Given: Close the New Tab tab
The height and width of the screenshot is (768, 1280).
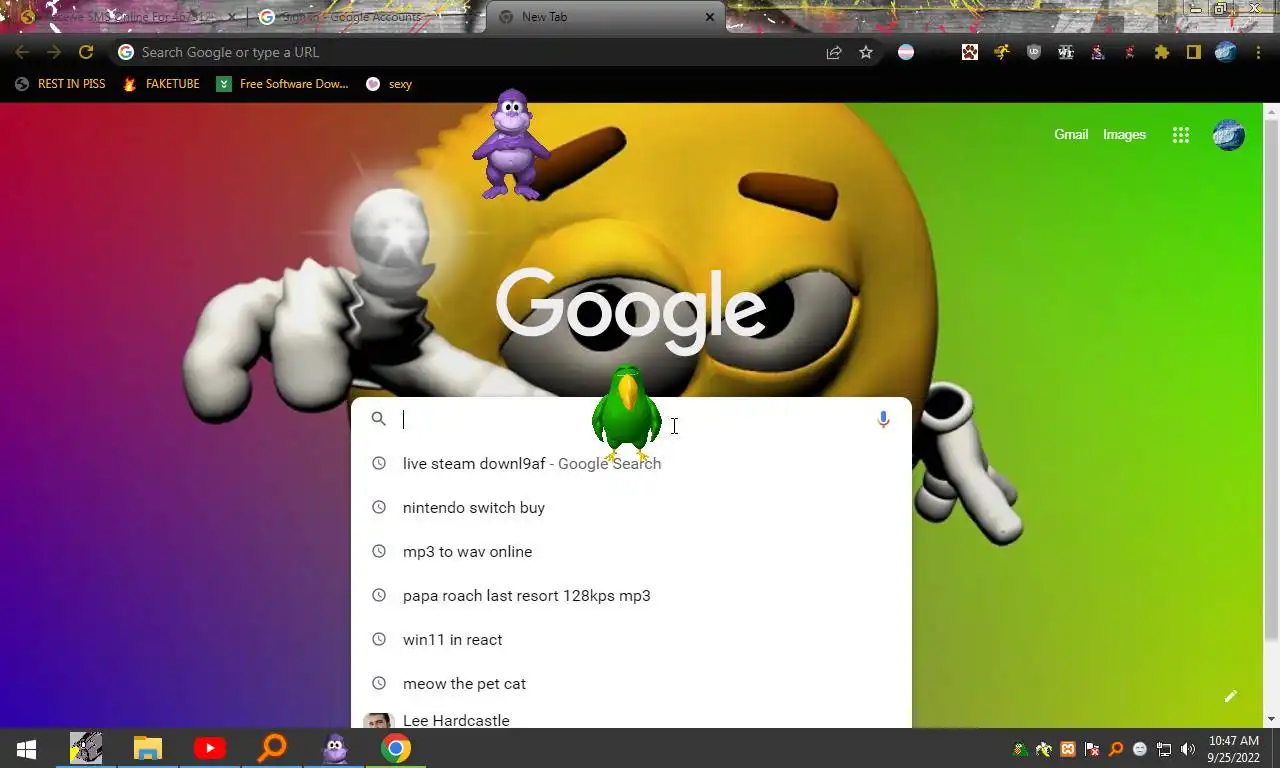Looking at the screenshot, I should 710,17.
